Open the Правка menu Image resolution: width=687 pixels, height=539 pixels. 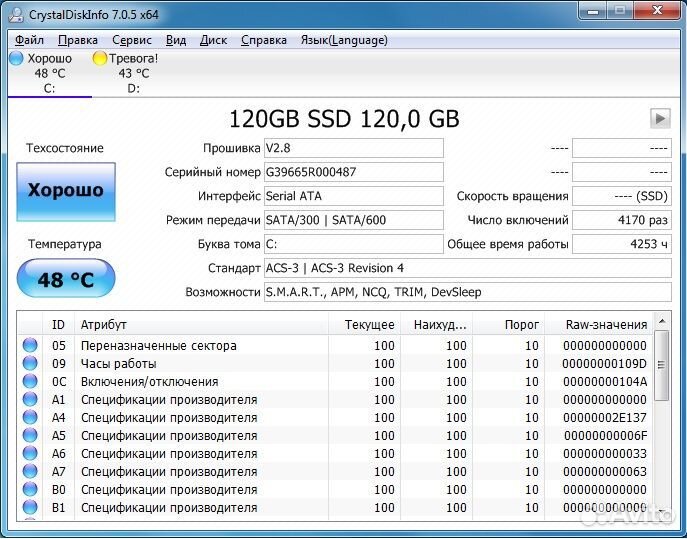point(78,40)
